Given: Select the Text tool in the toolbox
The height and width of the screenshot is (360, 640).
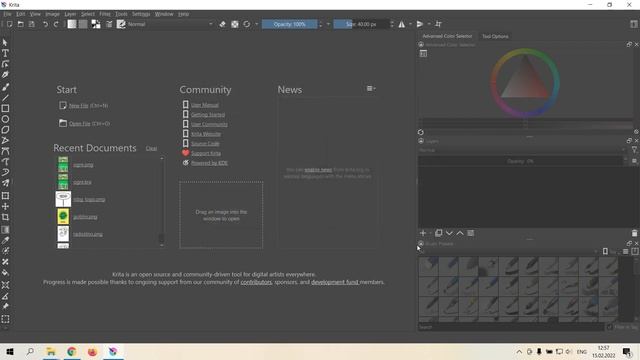Looking at the screenshot, I should pyautogui.click(x=5, y=53).
